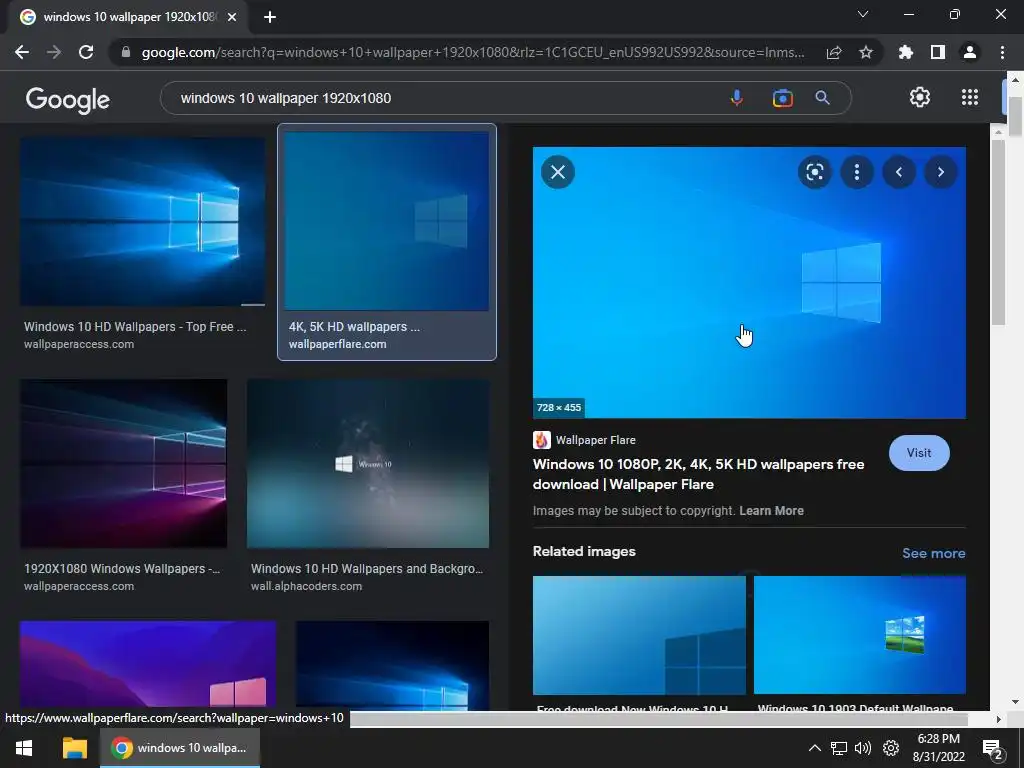Click wallpaperflare.com caption text
The height and width of the screenshot is (768, 1024).
[338, 344]
